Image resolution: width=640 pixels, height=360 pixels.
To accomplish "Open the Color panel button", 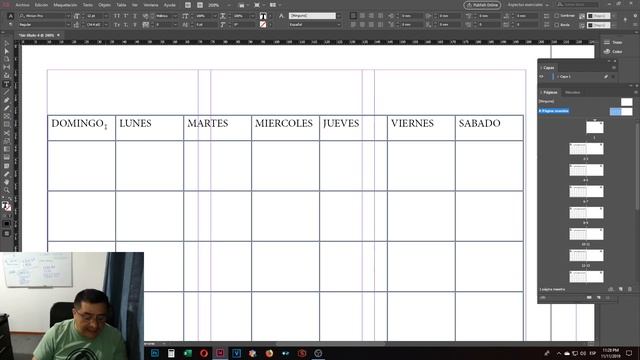I will [x=613, y=52].
